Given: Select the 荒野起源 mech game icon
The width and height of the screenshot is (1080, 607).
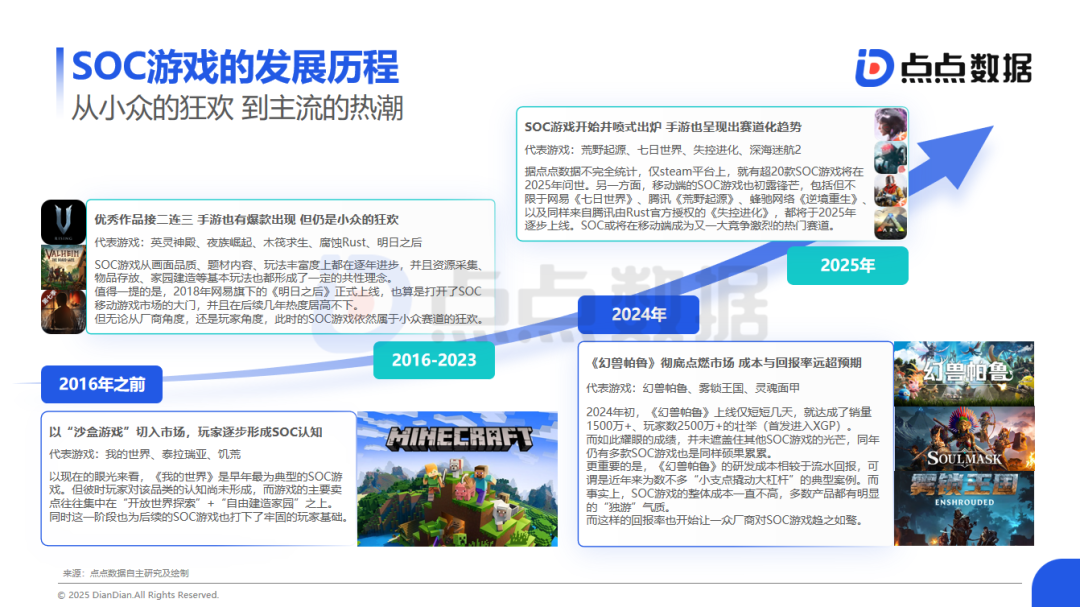Looking at the screenshot, I should 890,158.
